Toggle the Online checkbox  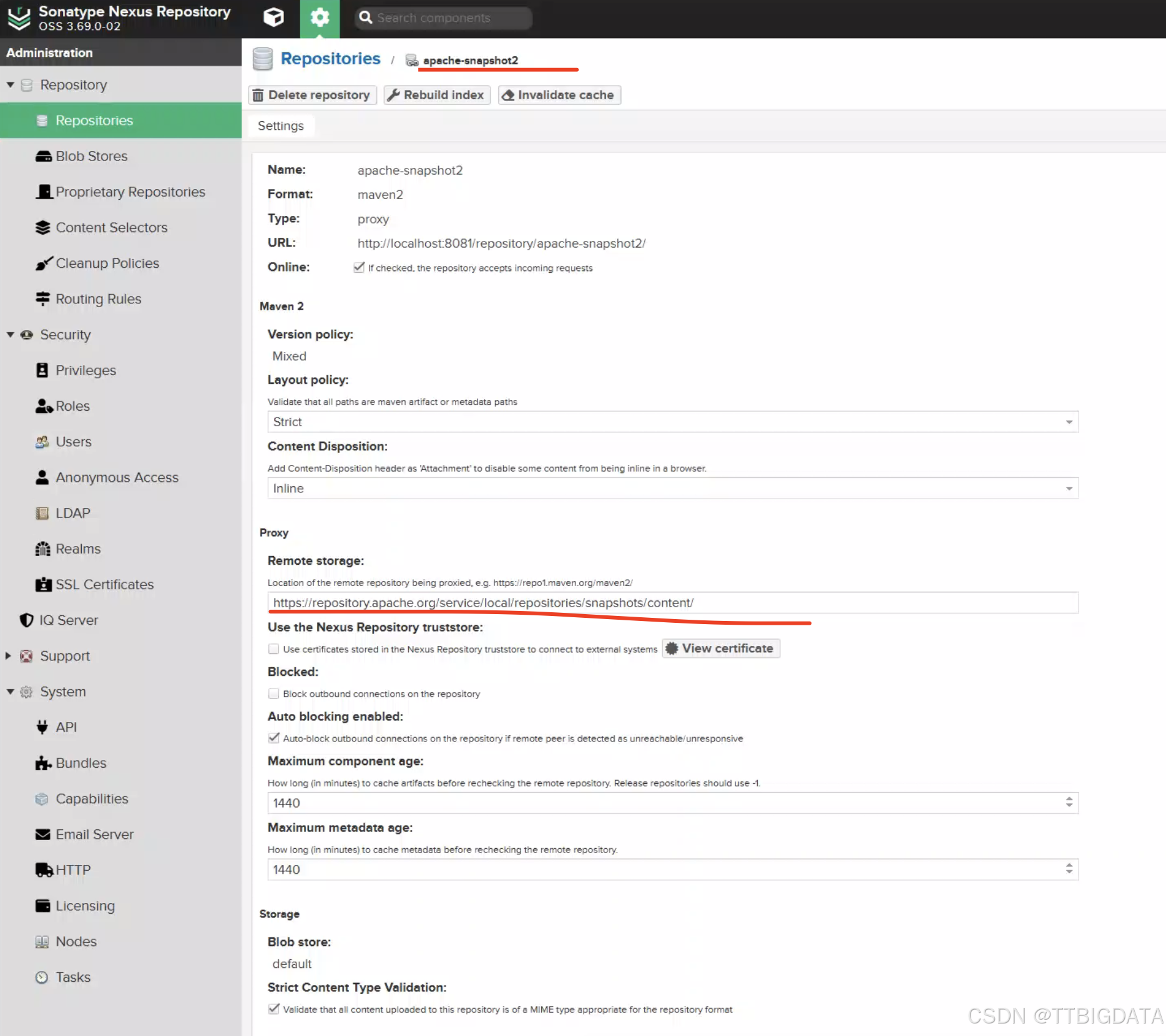(359, 268)
